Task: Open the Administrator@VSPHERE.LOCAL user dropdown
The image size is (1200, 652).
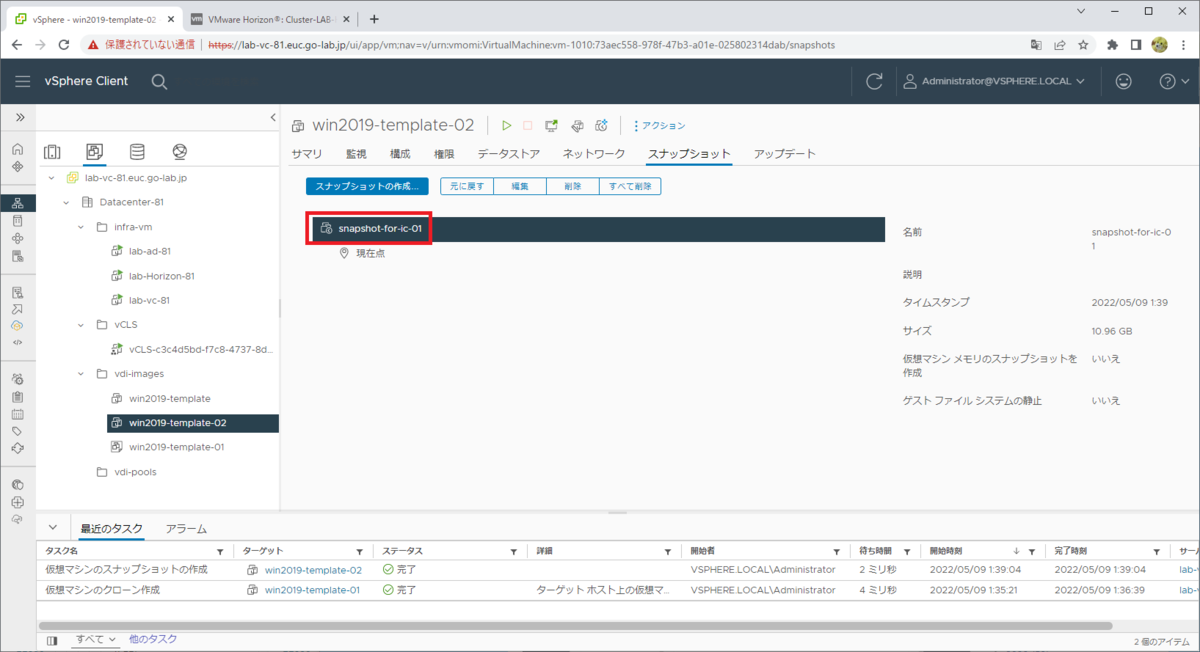Action: pos(994,81)
